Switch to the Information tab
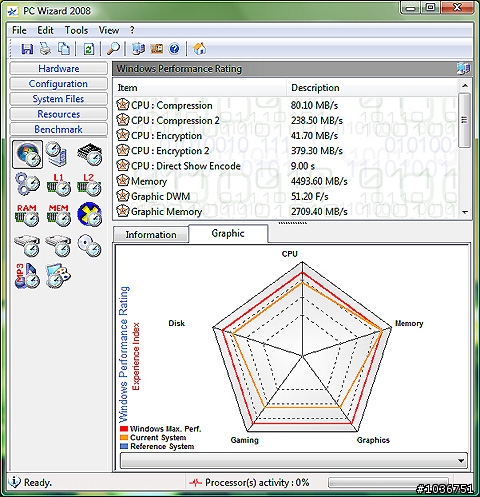The height and width of the screenshot is (497, 480). (151, 235)
